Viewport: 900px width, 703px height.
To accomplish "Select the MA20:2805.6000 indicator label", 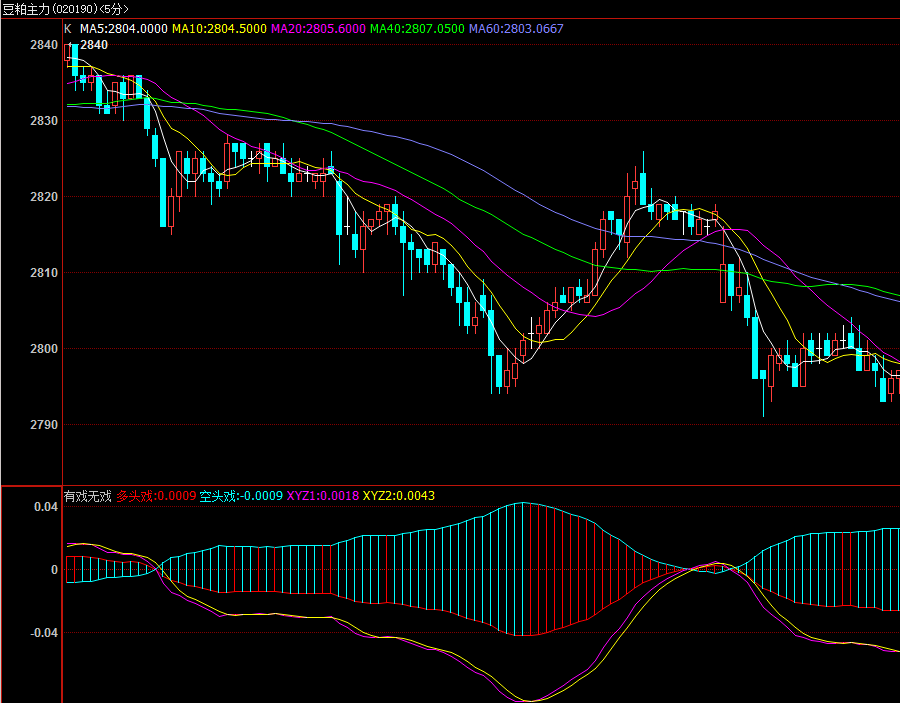I will (x=318, y=29).
